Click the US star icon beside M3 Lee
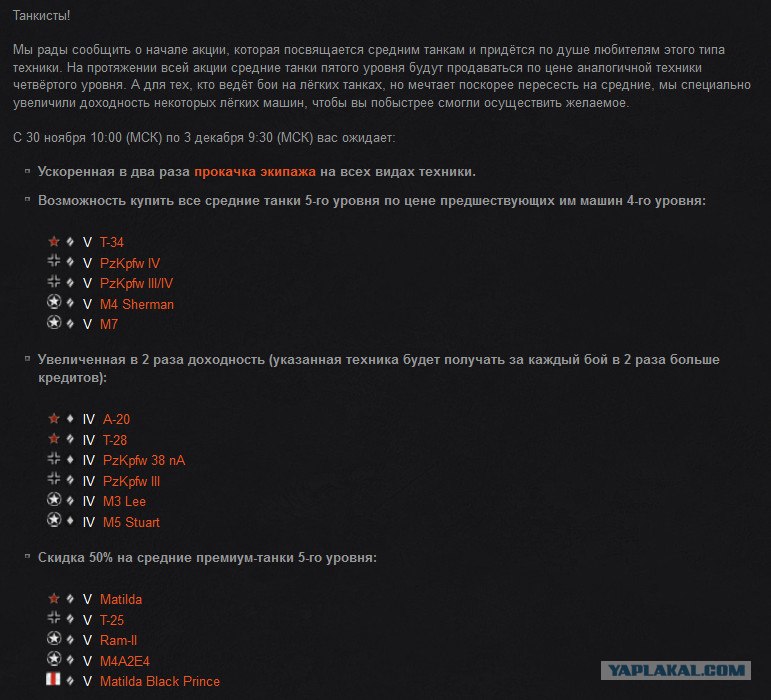771x700 pixels. [54, 499]
